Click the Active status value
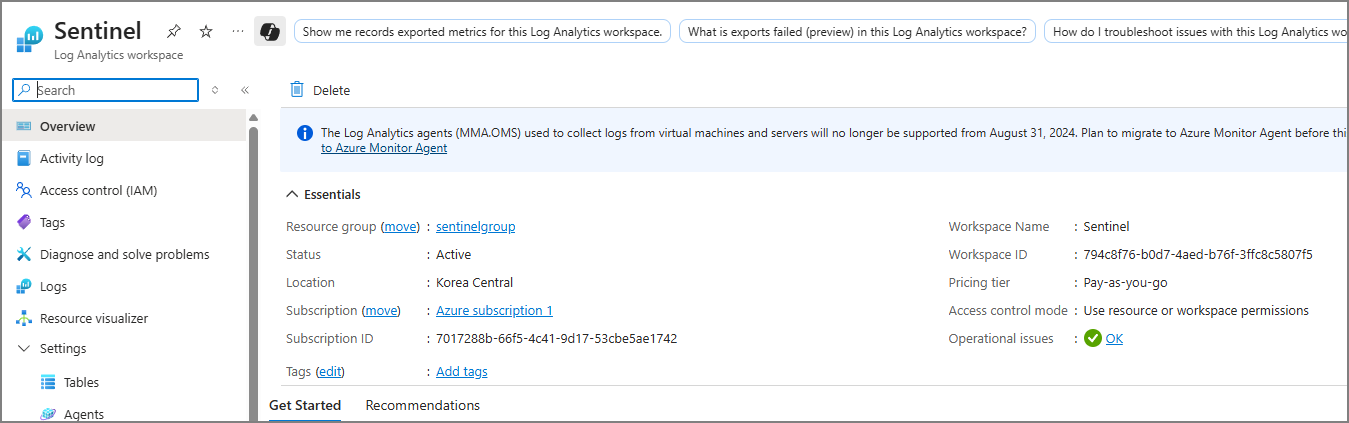Viewport: 1349px width, 423px height. pos(453,254)
